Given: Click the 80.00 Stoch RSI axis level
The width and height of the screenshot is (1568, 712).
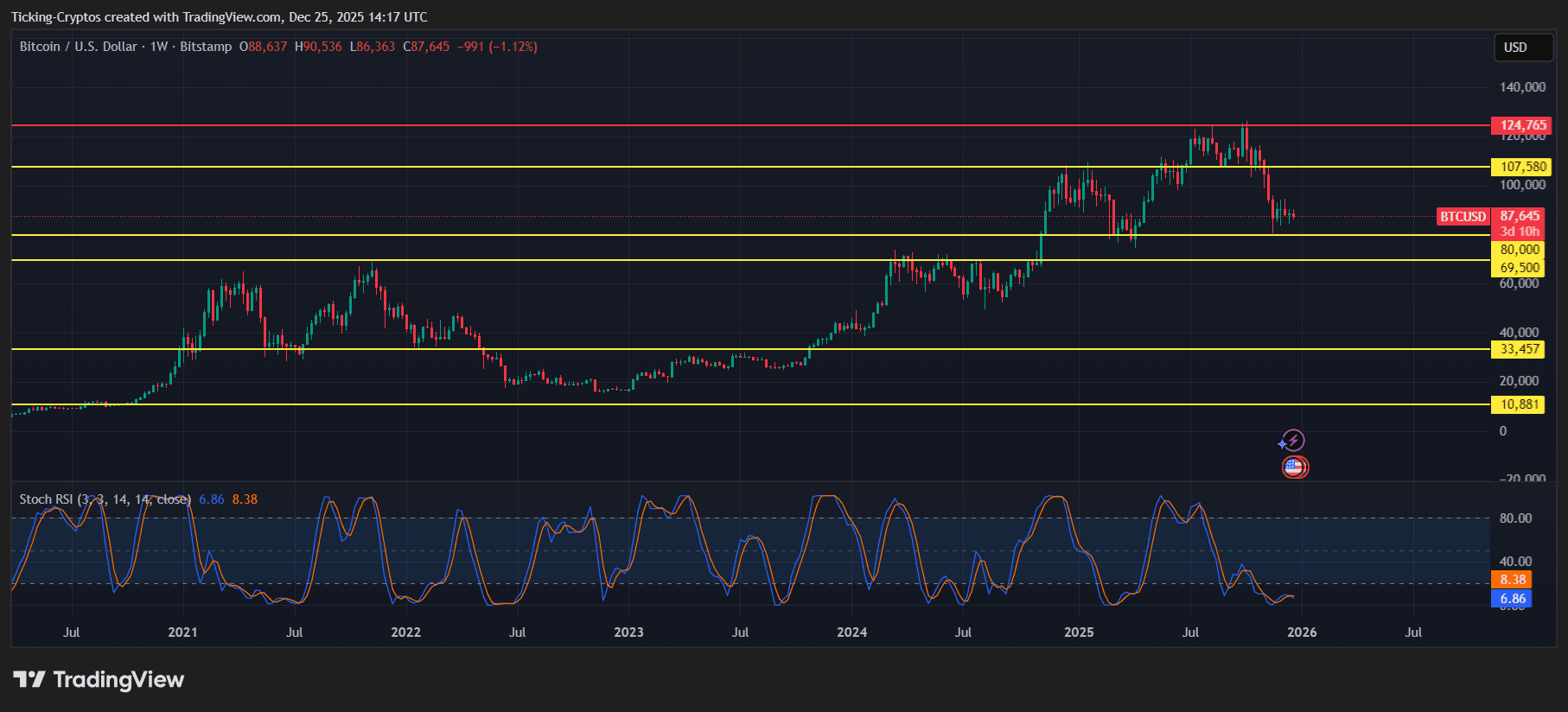Looking at the screenshot, I should coord(1515,518).
